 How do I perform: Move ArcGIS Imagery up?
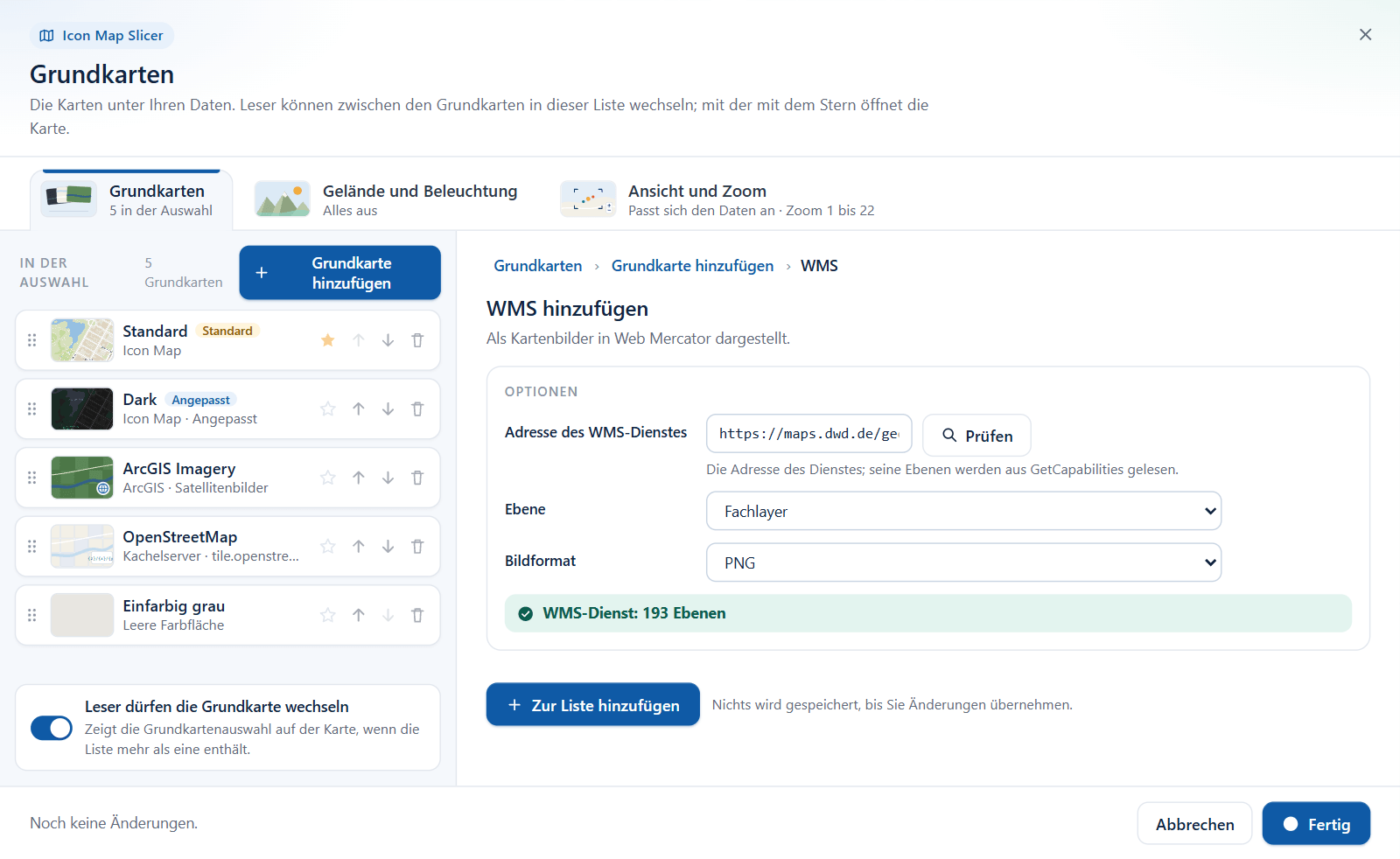tap(359, 478)
